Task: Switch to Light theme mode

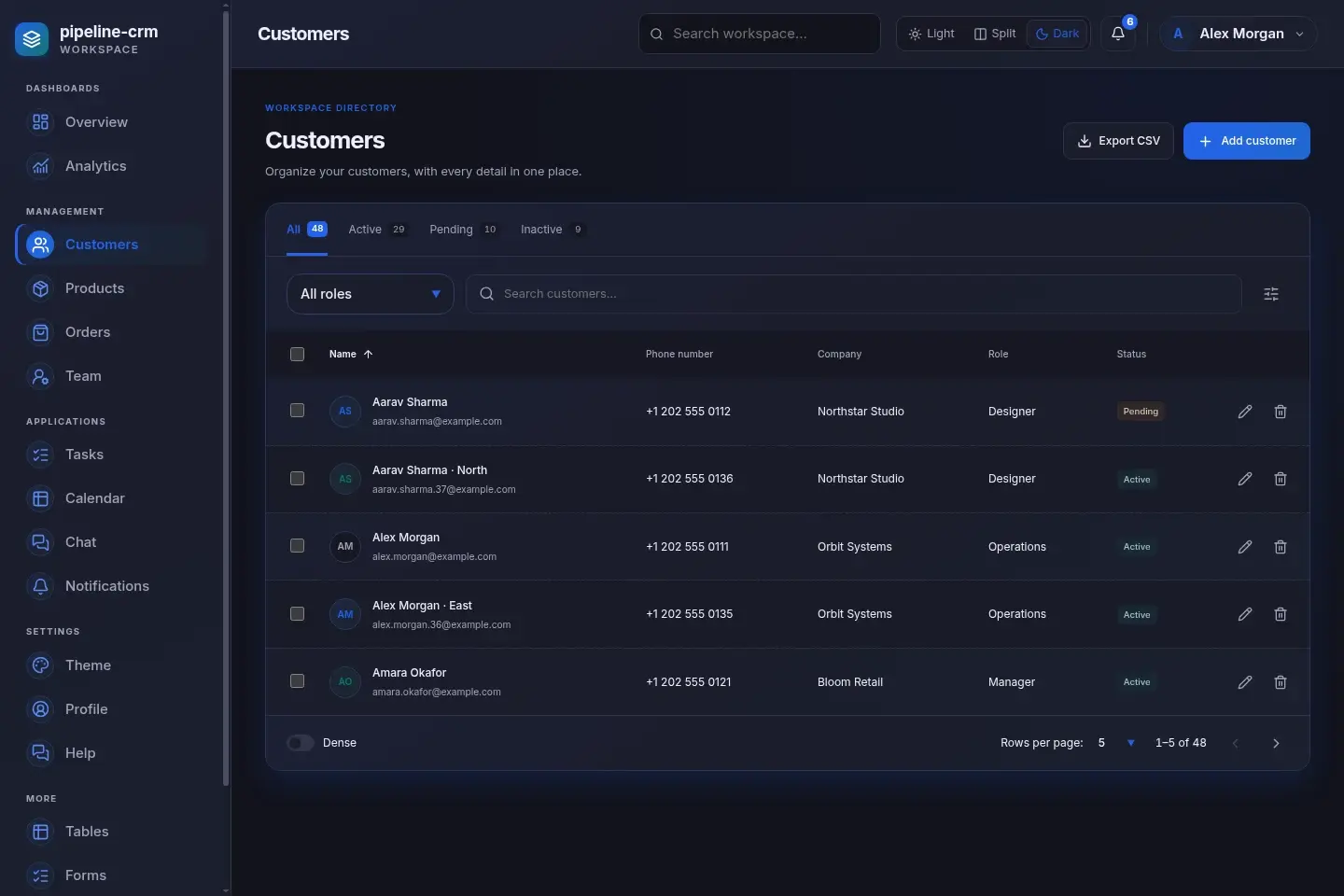Action: 931,34
